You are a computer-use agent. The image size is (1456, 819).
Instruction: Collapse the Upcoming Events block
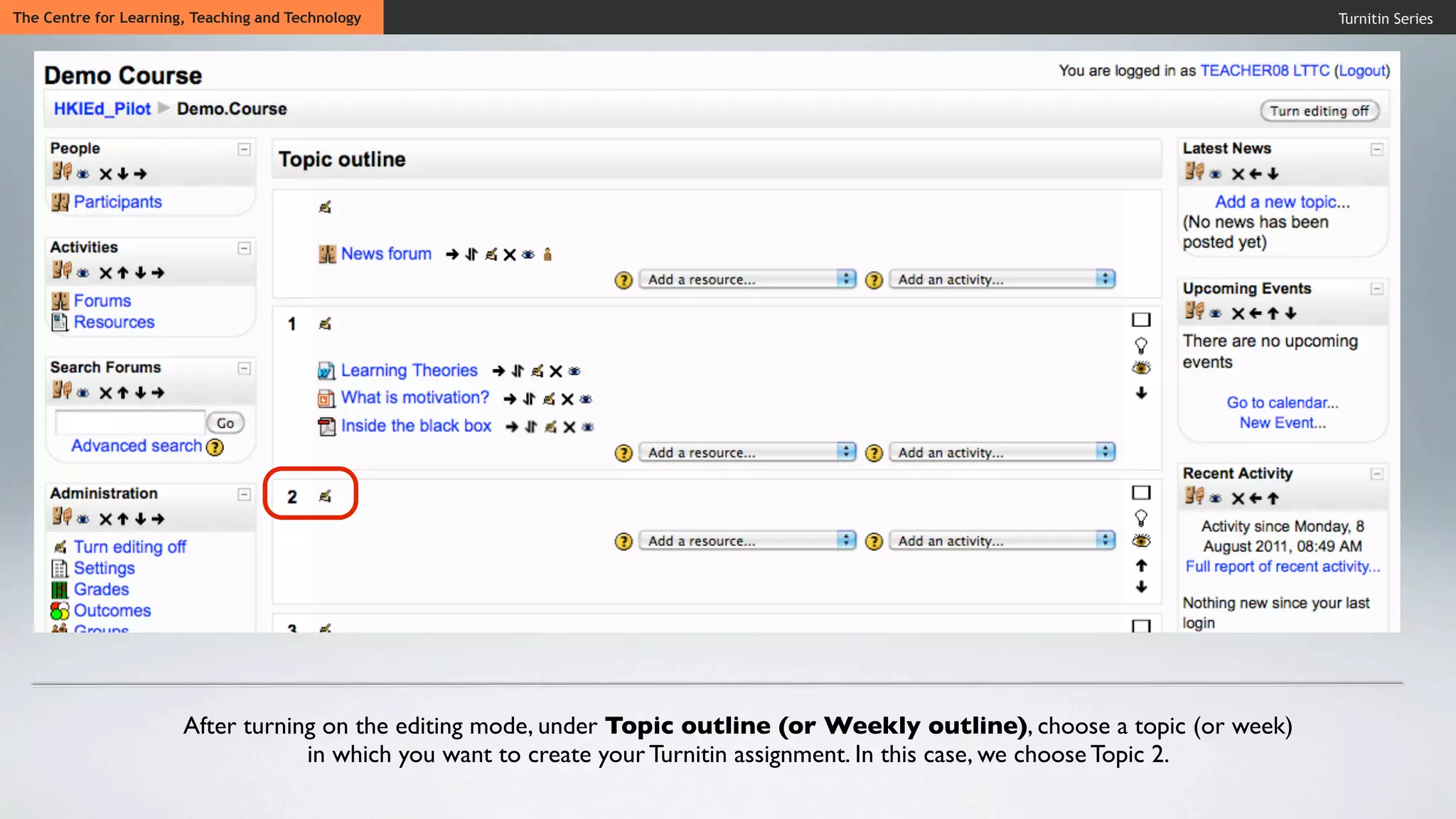(x=1377, y=289)
